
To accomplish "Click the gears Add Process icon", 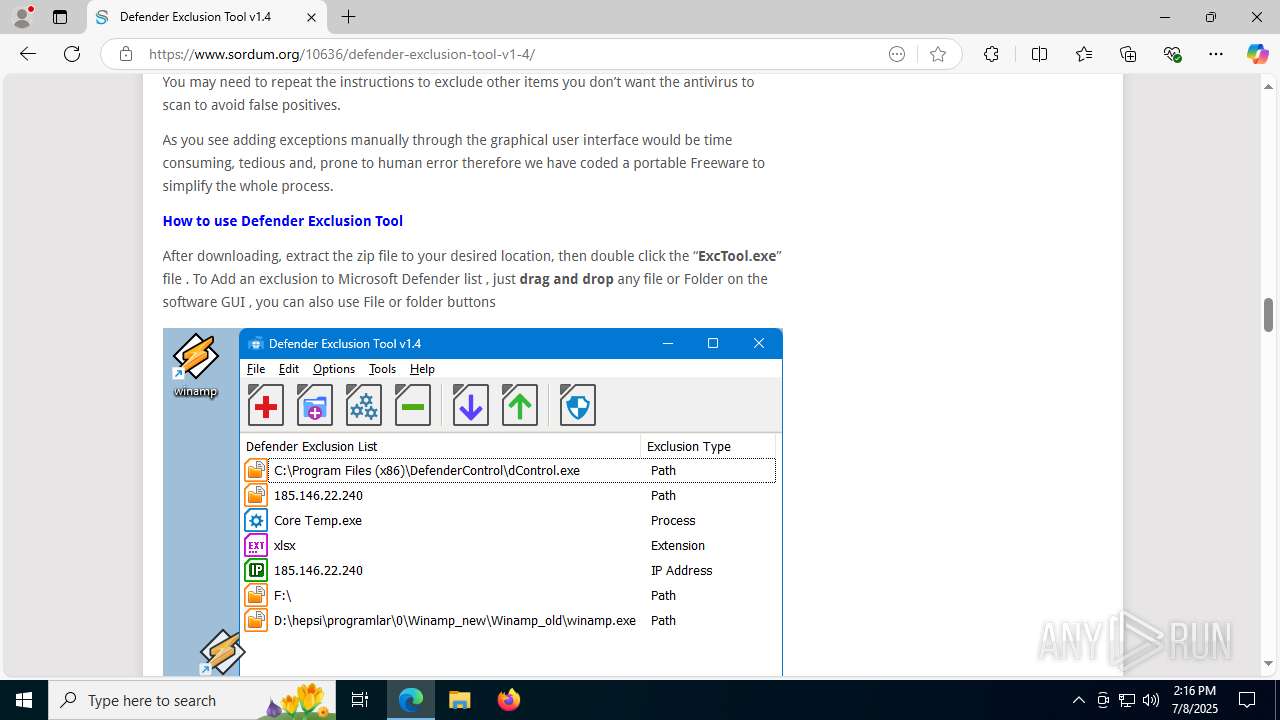I will coord(364,406).
